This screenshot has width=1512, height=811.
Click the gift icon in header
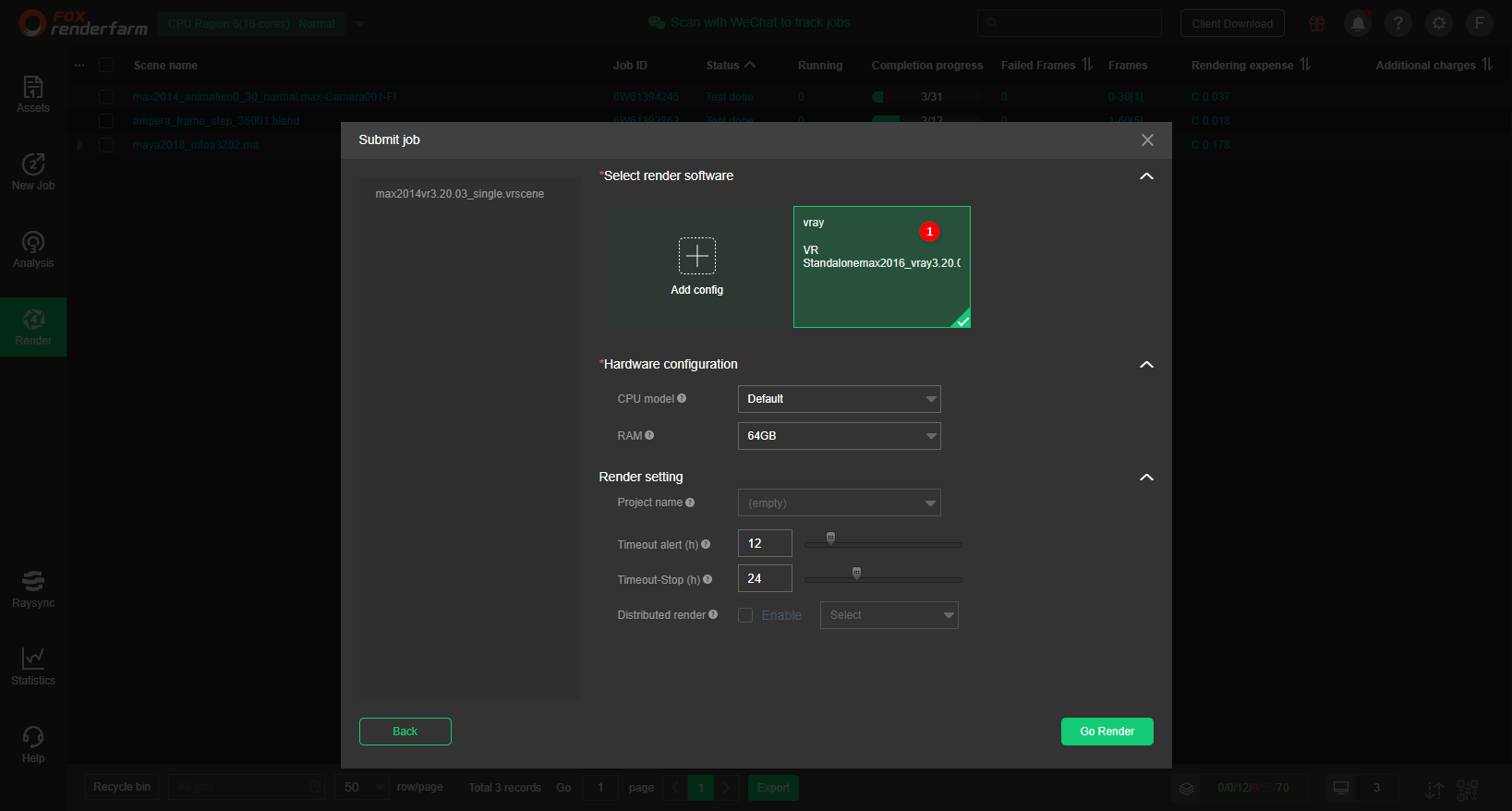pos(1317,23)
